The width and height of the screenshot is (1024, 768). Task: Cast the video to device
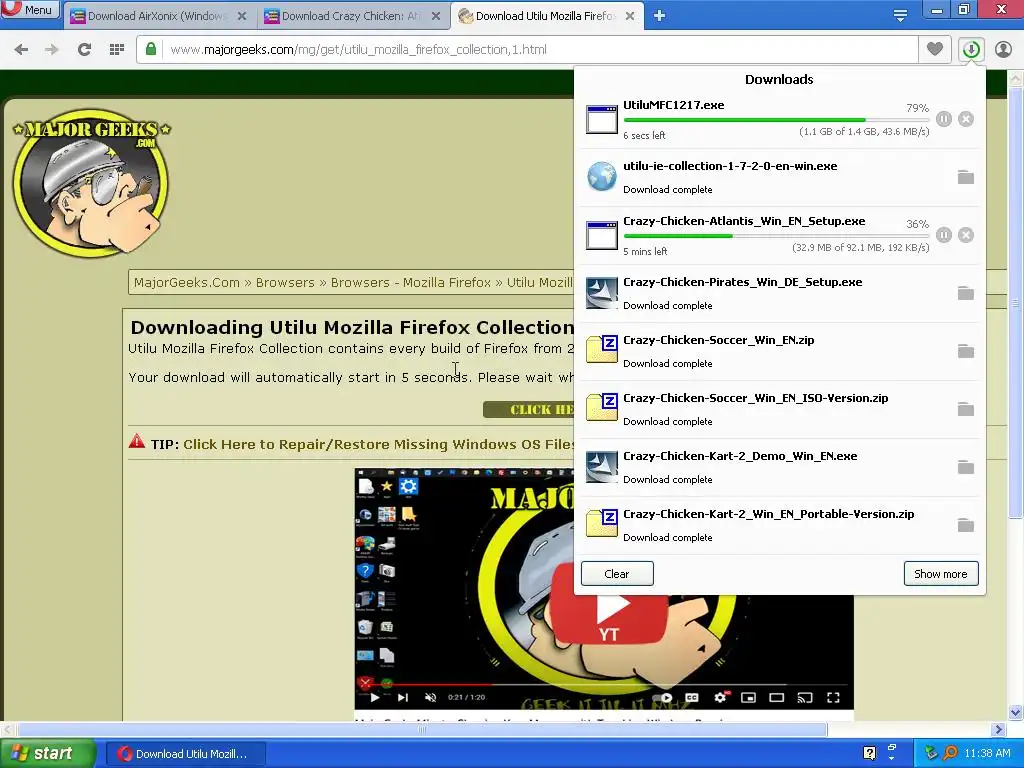coord(805,697)
